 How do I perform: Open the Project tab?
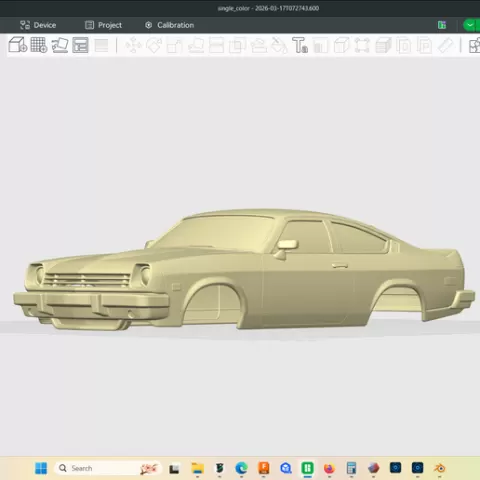(103, 25)
